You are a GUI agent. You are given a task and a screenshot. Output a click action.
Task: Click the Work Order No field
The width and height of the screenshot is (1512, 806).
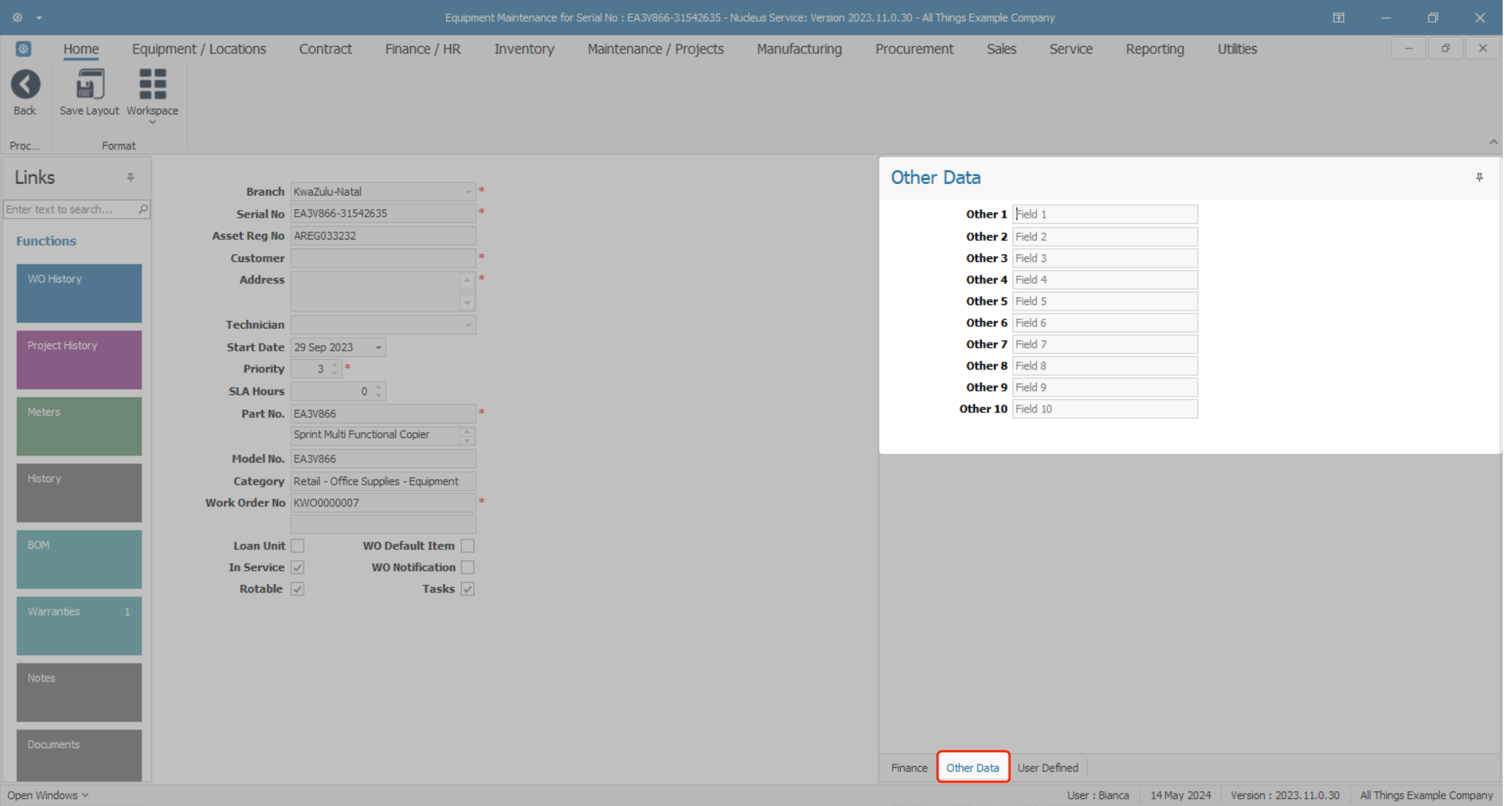[383, 503]
